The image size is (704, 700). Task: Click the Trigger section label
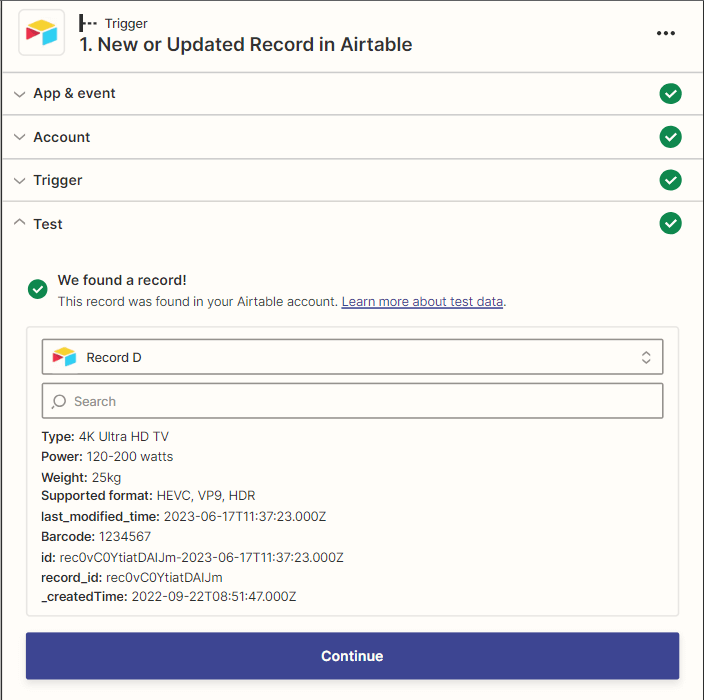(57, 181)
